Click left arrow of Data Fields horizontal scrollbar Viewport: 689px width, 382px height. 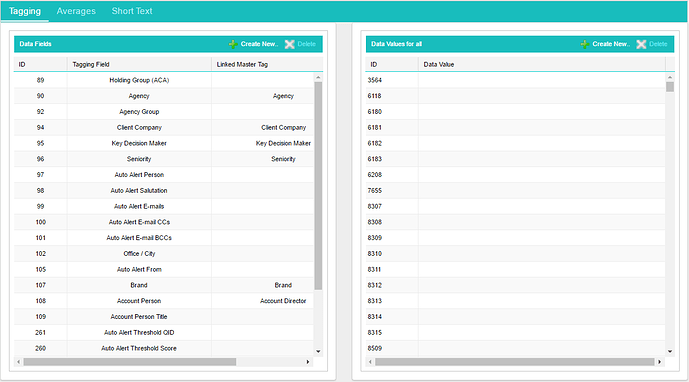[18, 362]
